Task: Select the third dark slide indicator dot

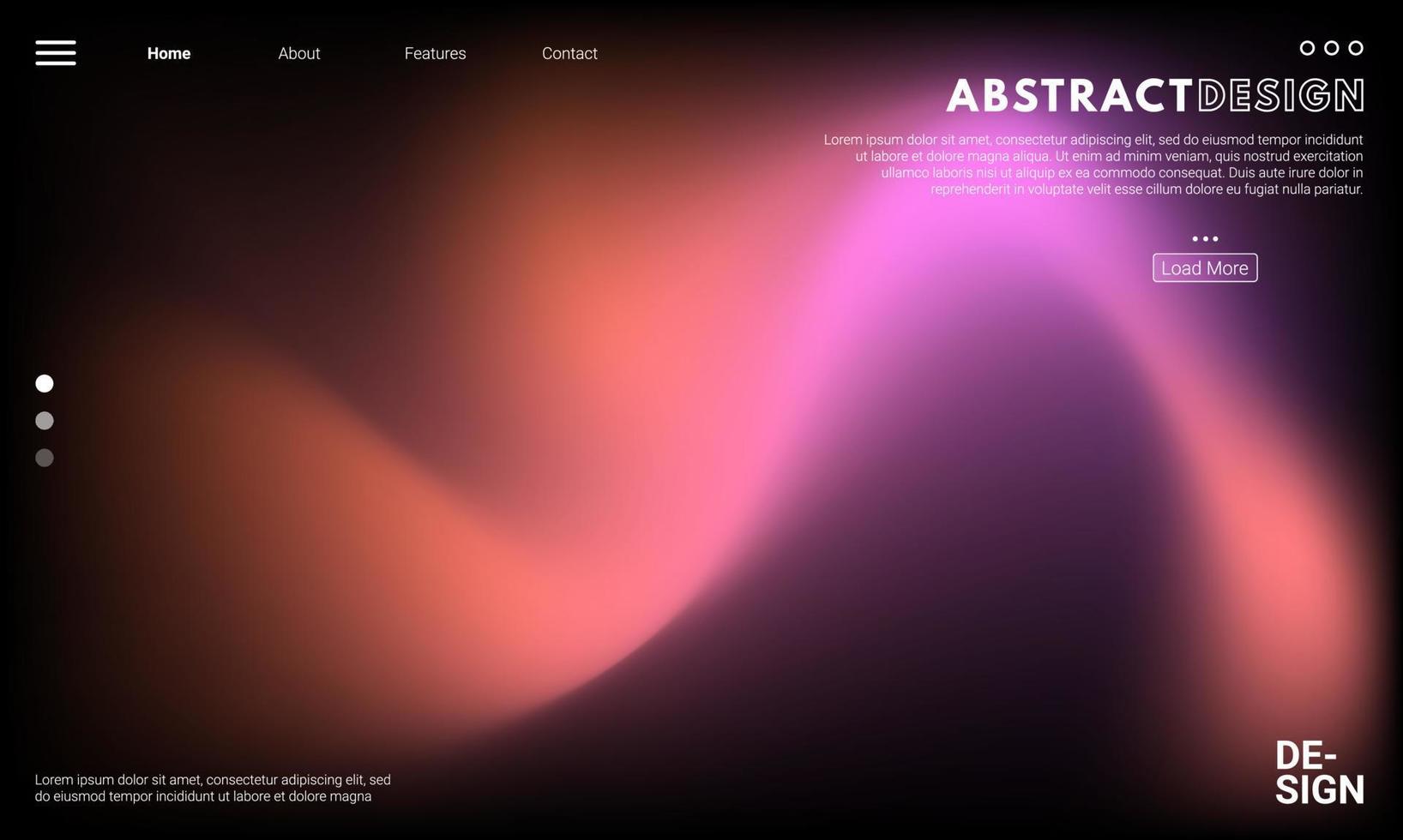Action: (45, 458)
